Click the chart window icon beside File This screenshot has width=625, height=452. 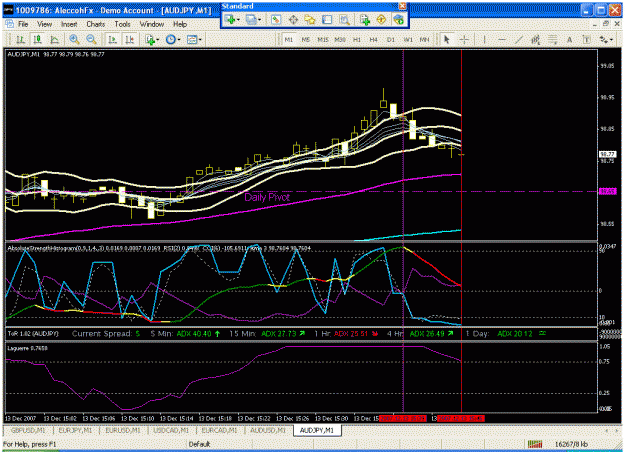tap(9, 24)
